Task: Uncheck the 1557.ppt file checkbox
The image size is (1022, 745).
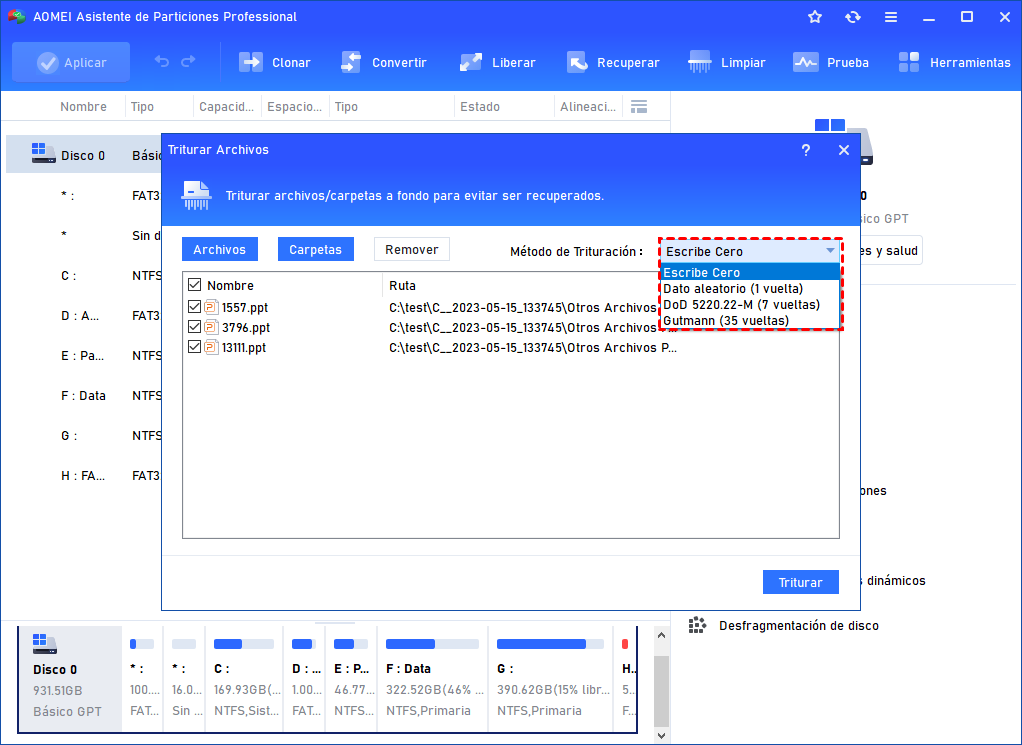Action: [194, 307]
